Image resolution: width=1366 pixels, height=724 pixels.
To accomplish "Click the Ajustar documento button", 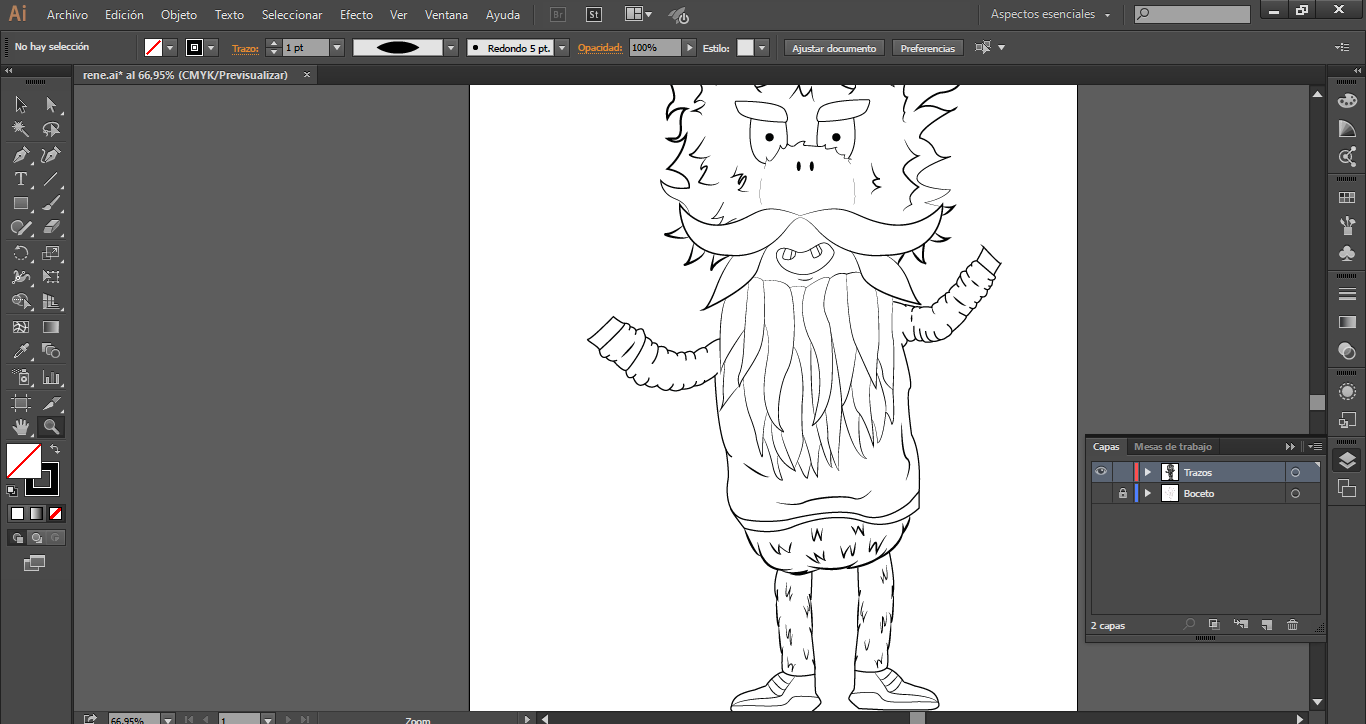I will click(833, 48).
